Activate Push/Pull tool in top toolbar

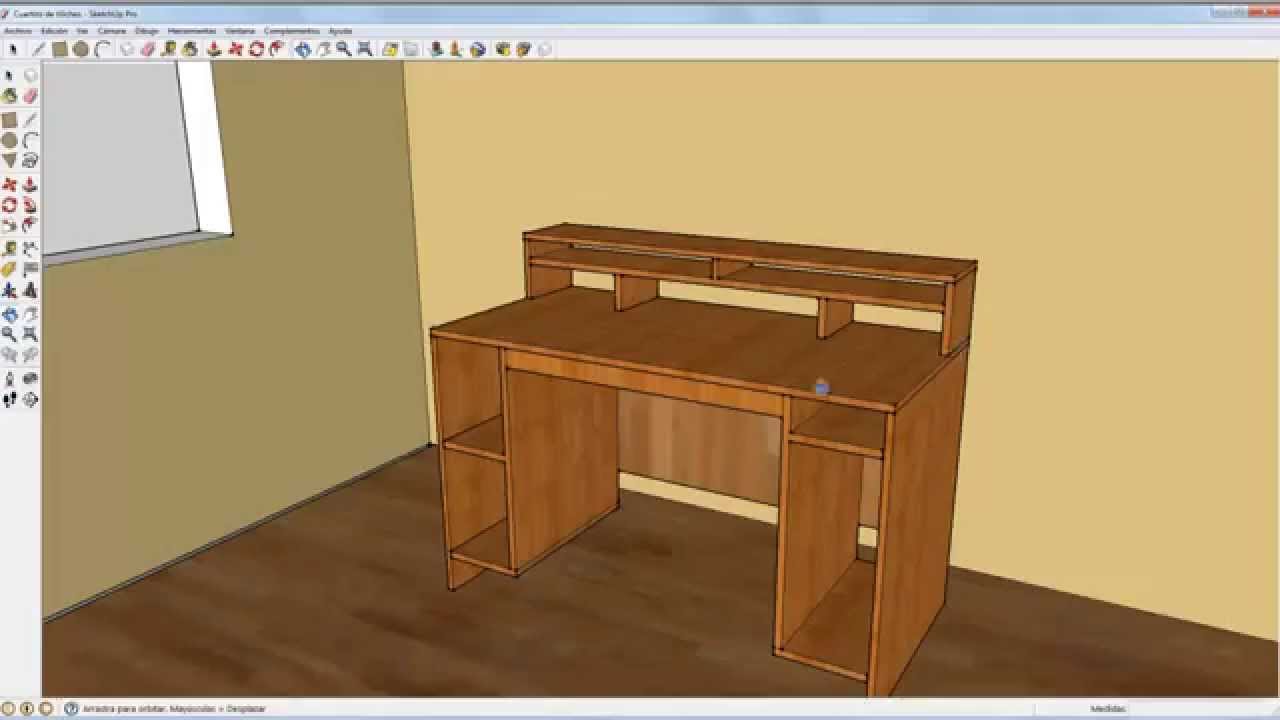pyautogui.click(x=213, y=49)
